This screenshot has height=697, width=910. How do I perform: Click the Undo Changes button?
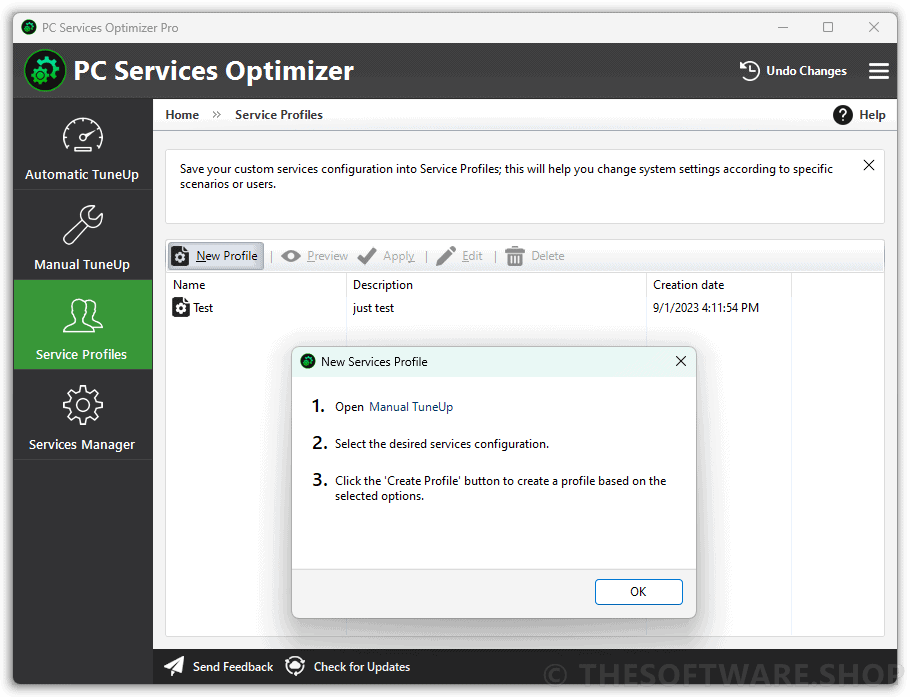click(x=793, y=71)
